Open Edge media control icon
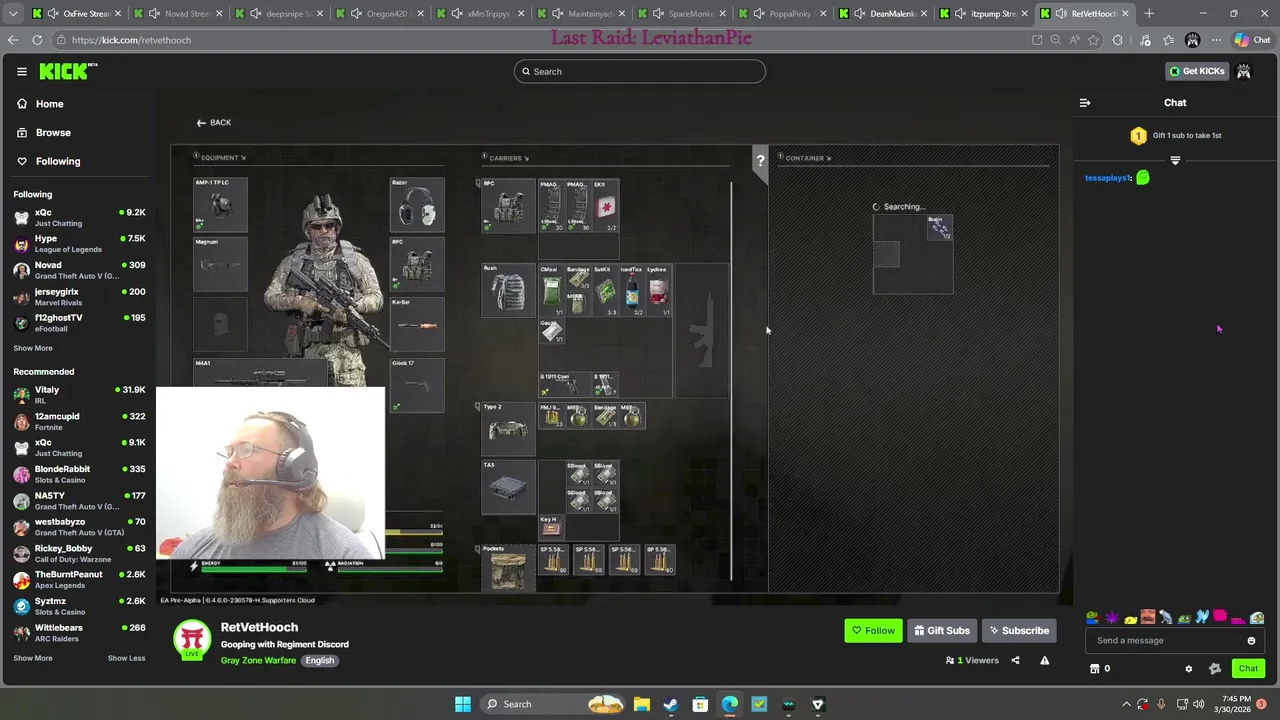 tap(1145, 40)
